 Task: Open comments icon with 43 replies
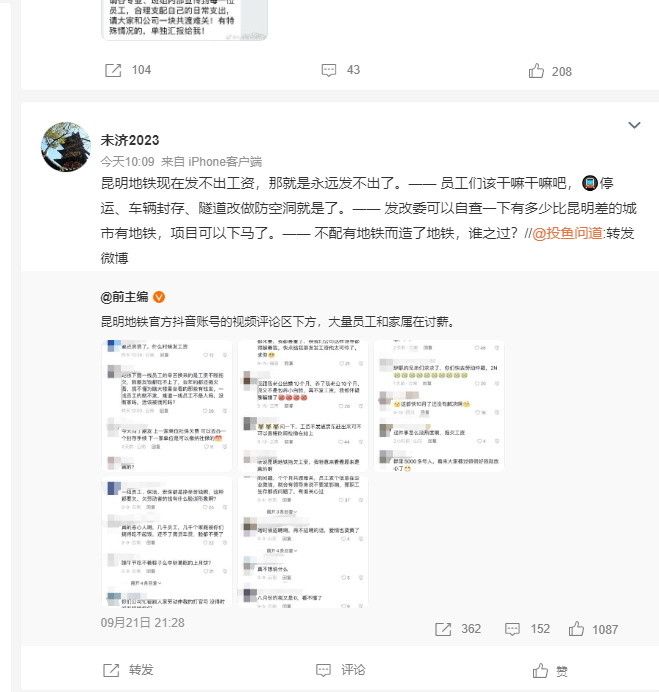[329, 70]
